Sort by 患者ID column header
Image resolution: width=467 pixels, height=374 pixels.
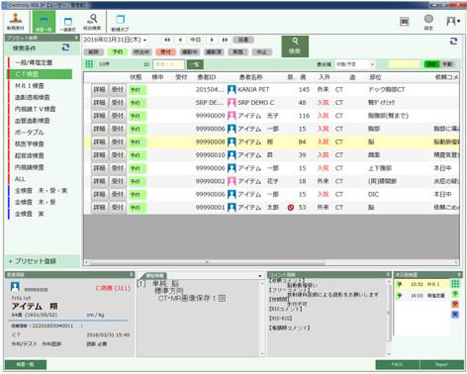[x=207, y=77]
